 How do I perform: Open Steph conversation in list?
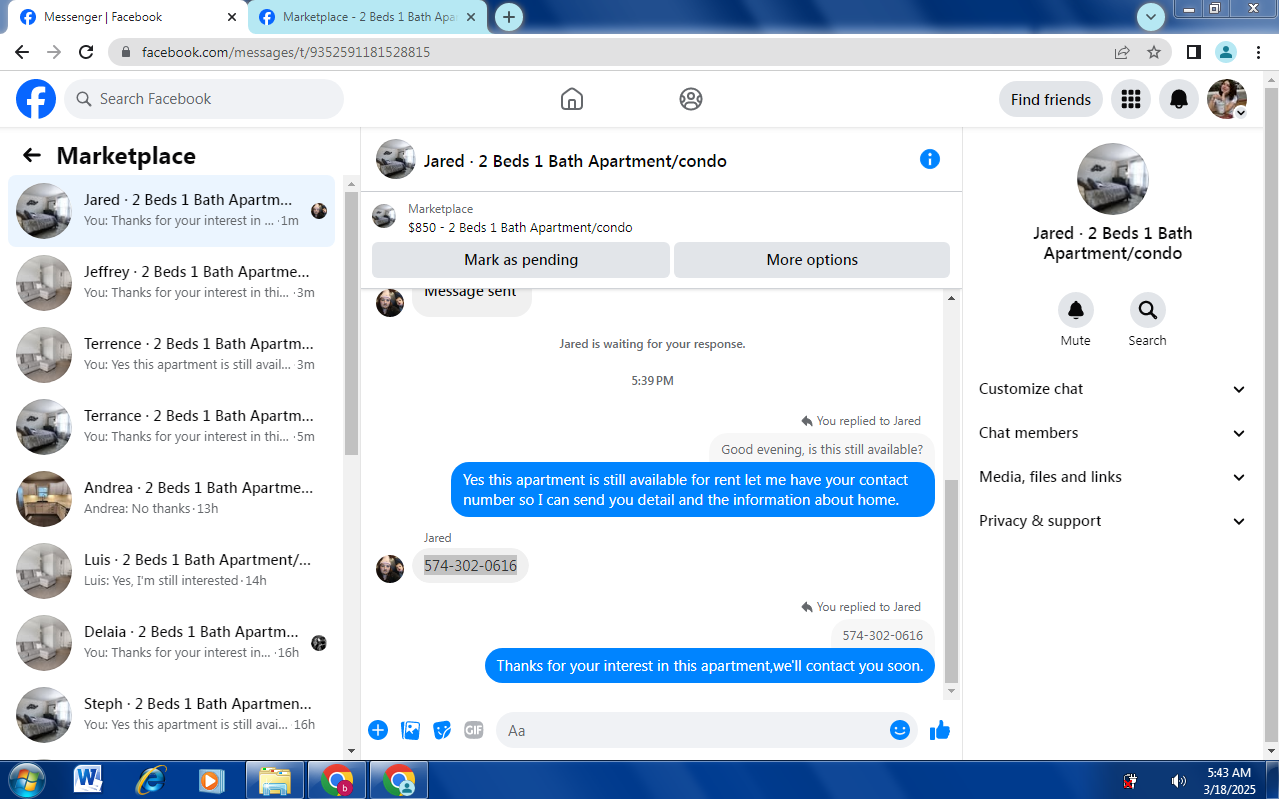click(x=171, y=714)
